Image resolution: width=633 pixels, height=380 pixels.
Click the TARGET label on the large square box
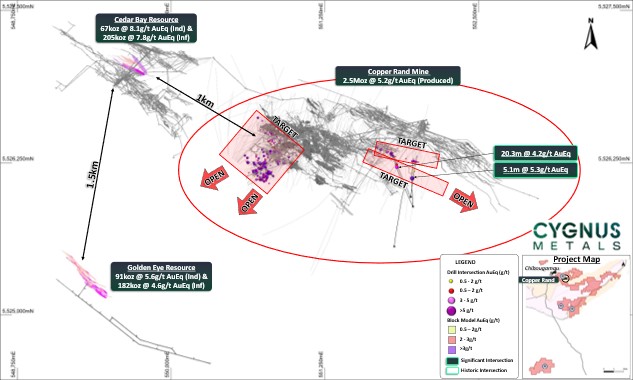285,126
